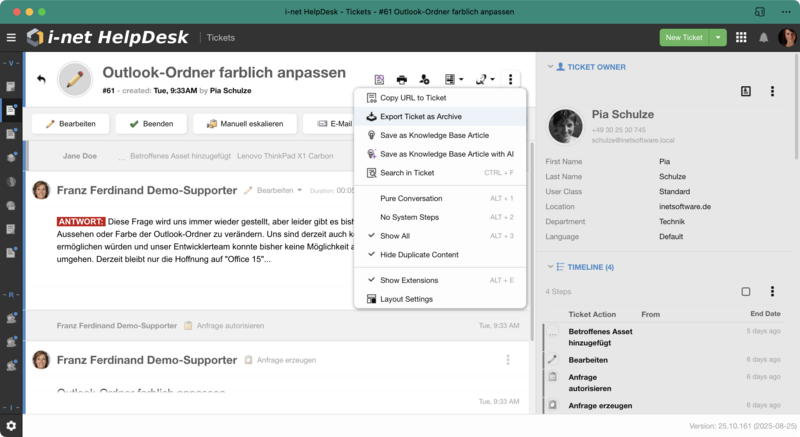800x437 pixels.
Task: Collapse the Timeline section
Action: pyautogui.click(x=549, y=267)
